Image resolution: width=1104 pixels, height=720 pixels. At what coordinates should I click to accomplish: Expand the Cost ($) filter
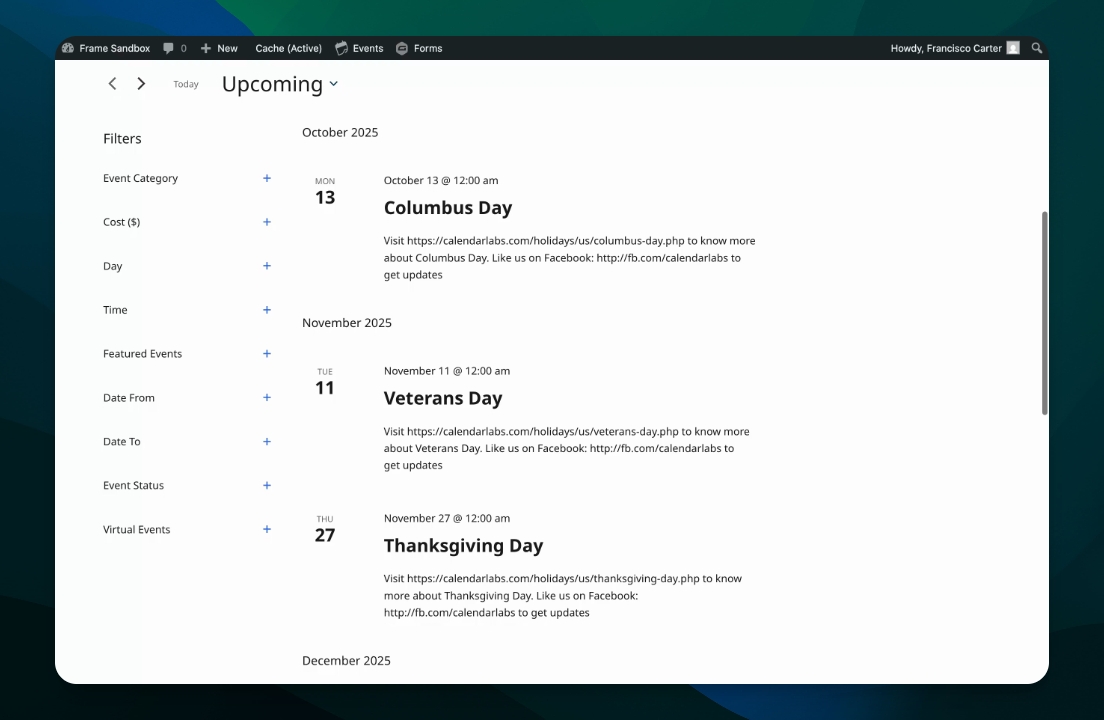pos(267,222)
